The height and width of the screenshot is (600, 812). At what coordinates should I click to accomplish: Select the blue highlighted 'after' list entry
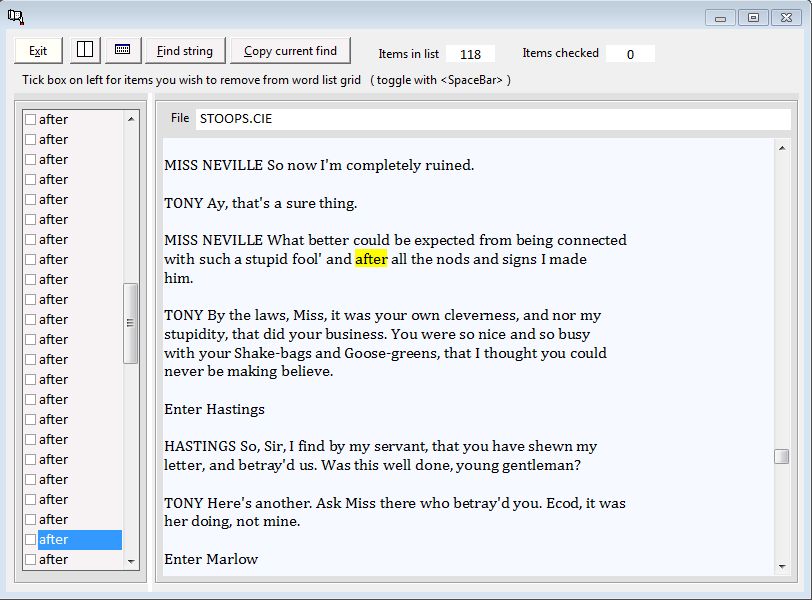80,539
